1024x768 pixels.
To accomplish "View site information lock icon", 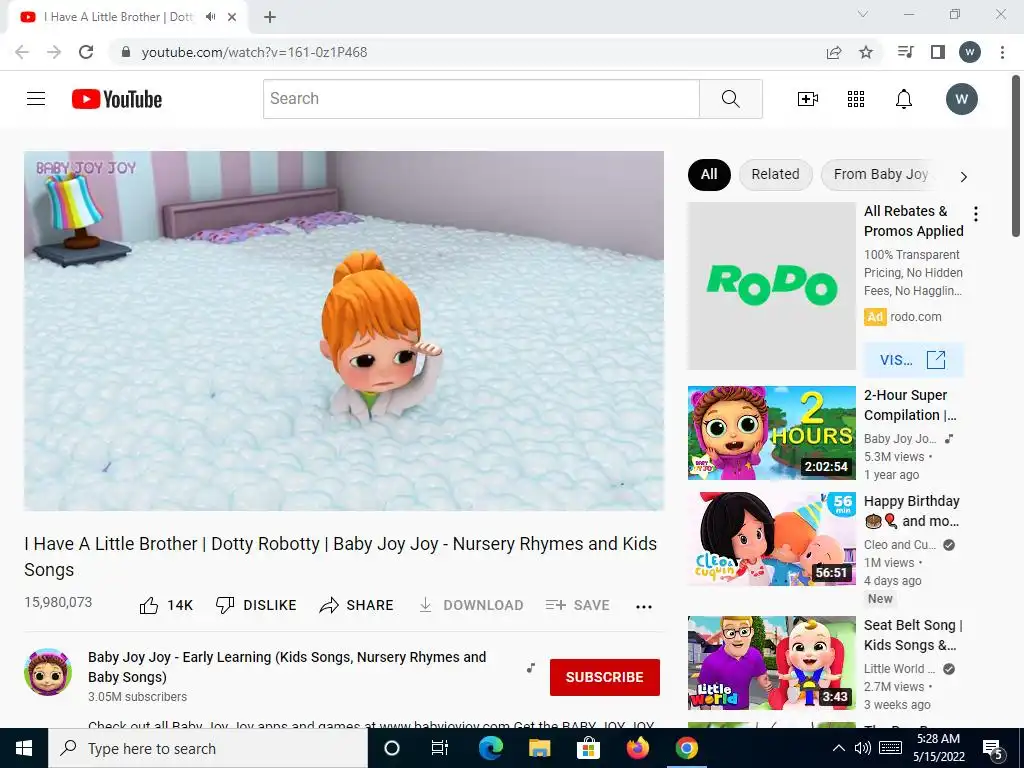I will [x=126, y=52].
